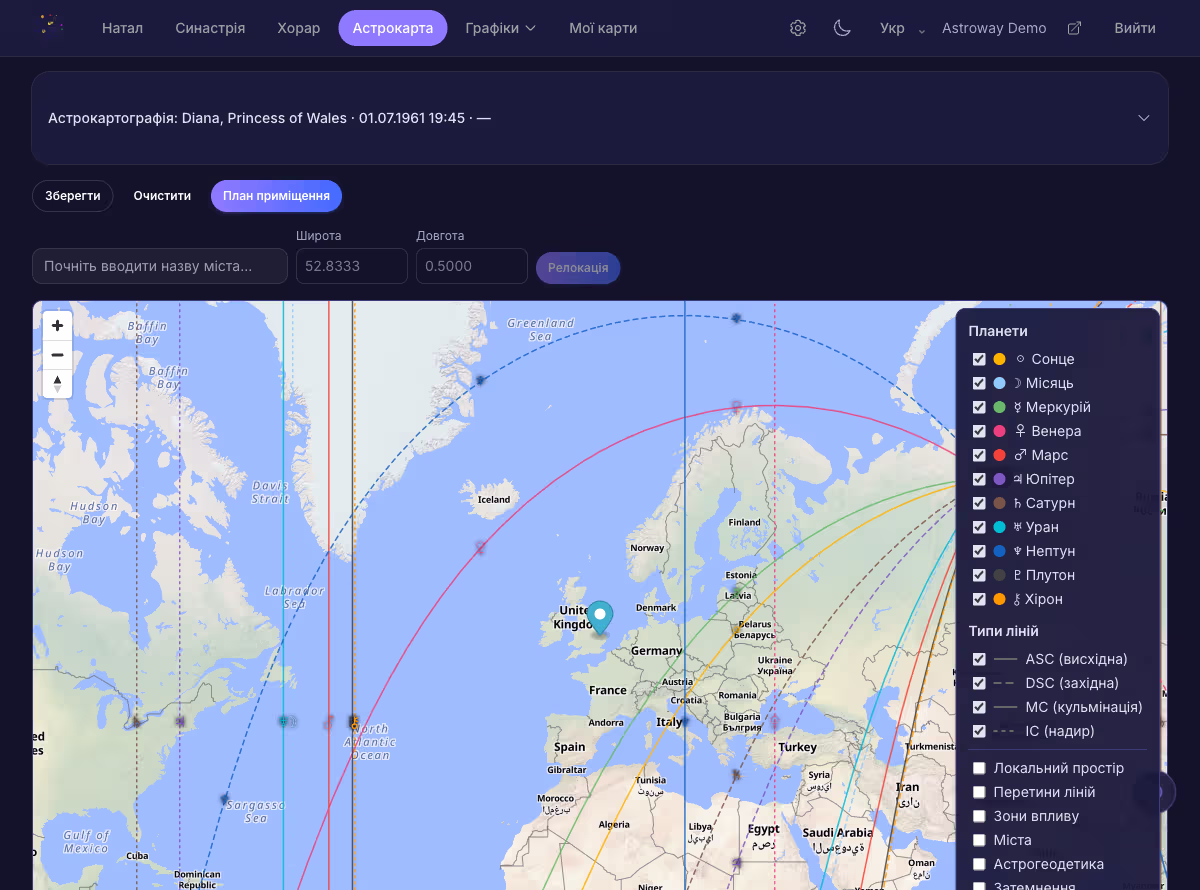Open settings via the gear icon

797,28
